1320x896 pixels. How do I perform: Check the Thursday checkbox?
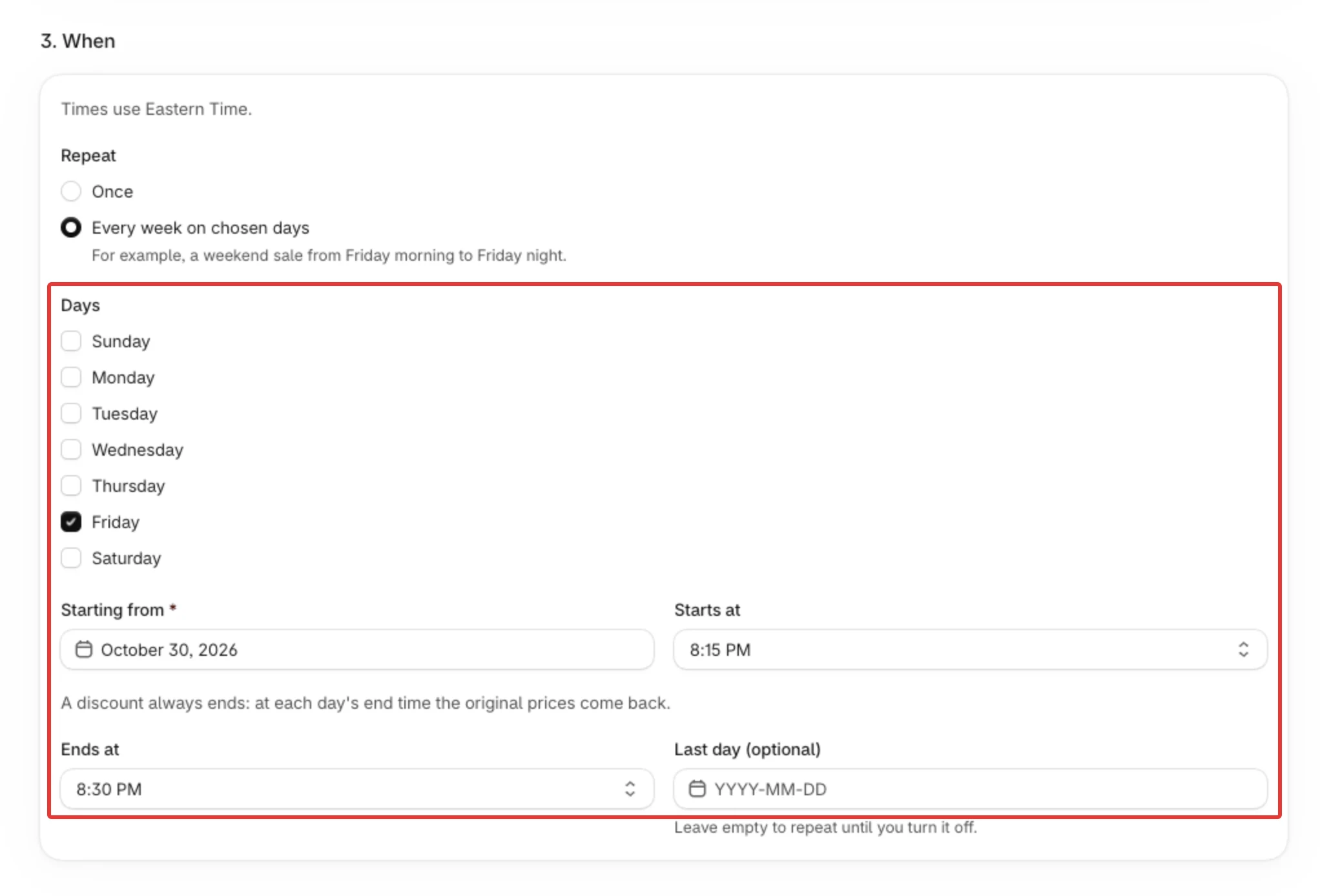71,486
